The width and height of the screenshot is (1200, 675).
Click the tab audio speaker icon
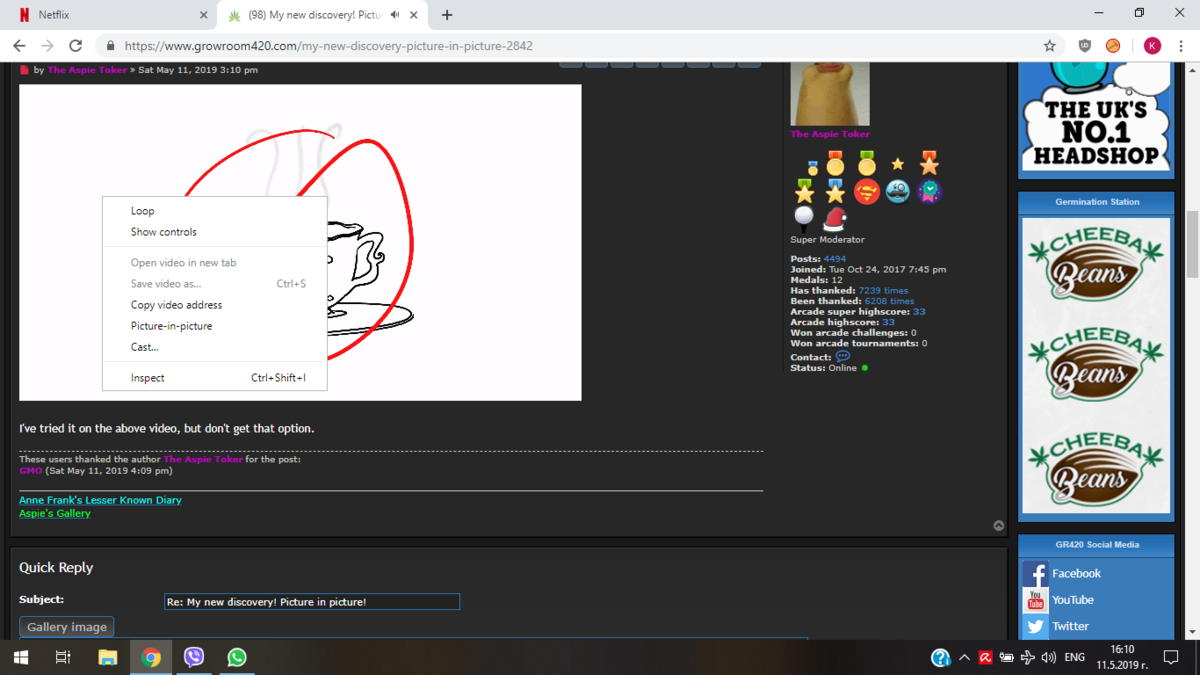(395, 15)
